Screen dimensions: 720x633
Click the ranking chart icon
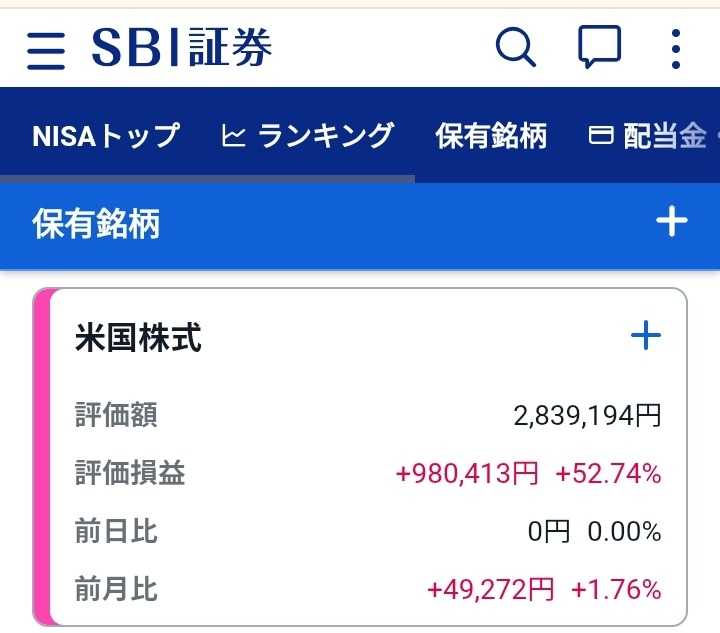pos(233,136)
